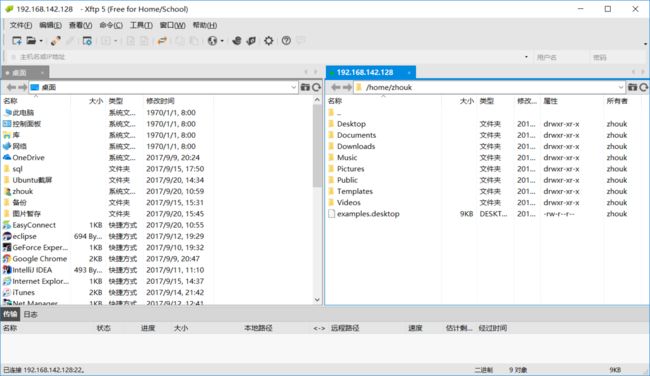Click remote pane forward arrow
The height and width of the screenshot is (376, 650).
347,87
